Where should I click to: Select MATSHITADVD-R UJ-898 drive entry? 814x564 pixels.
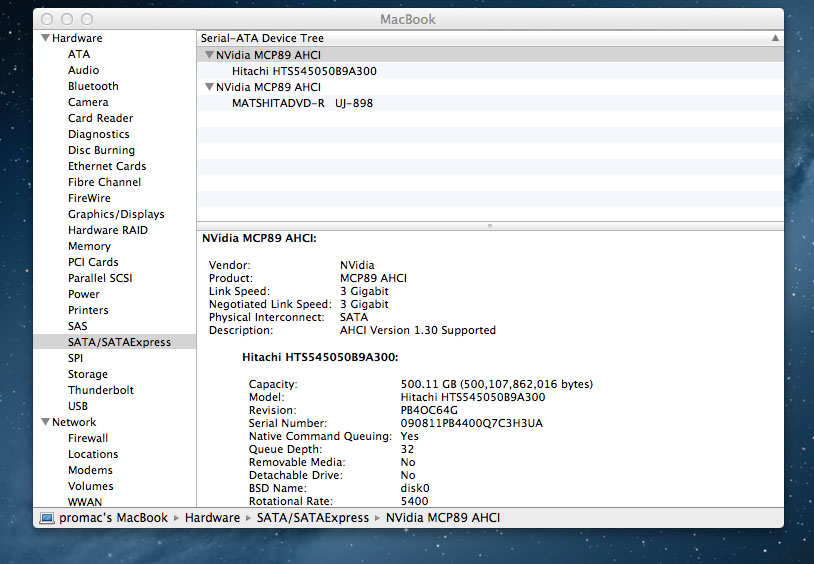pos(302,103)
